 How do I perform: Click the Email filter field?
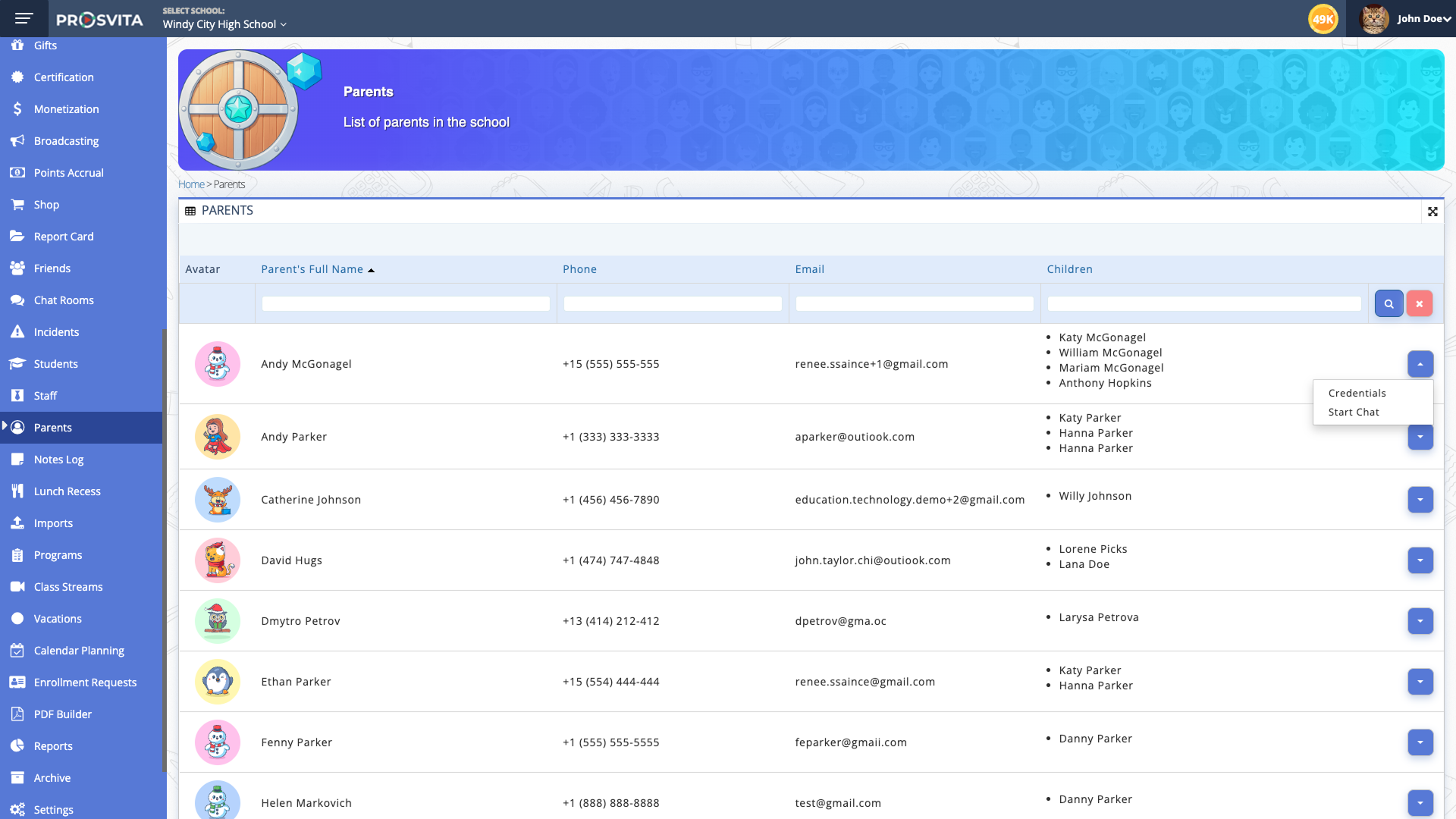915,303
